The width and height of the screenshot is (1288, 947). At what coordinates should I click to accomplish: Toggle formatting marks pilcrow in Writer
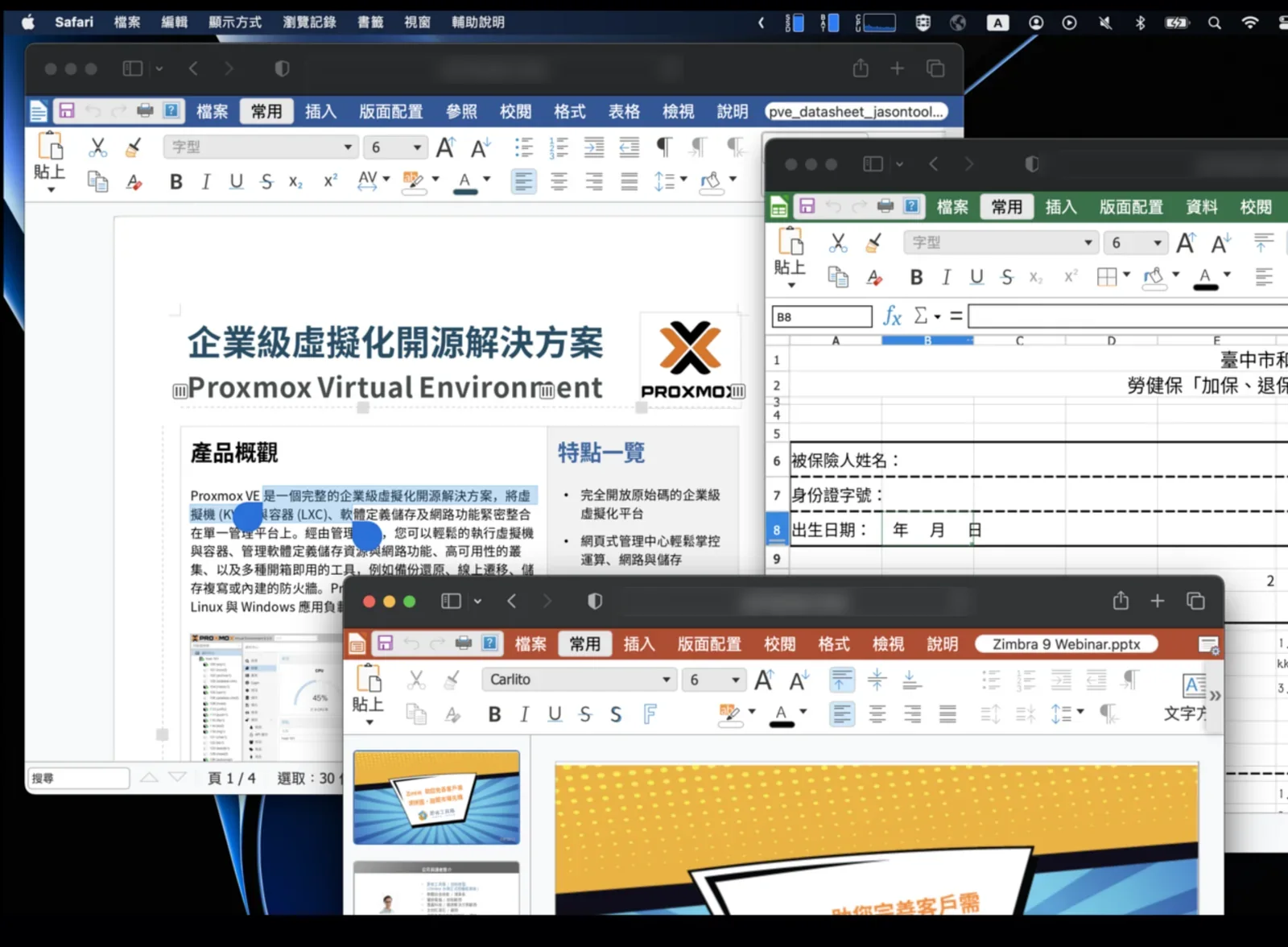click(664, 147)
